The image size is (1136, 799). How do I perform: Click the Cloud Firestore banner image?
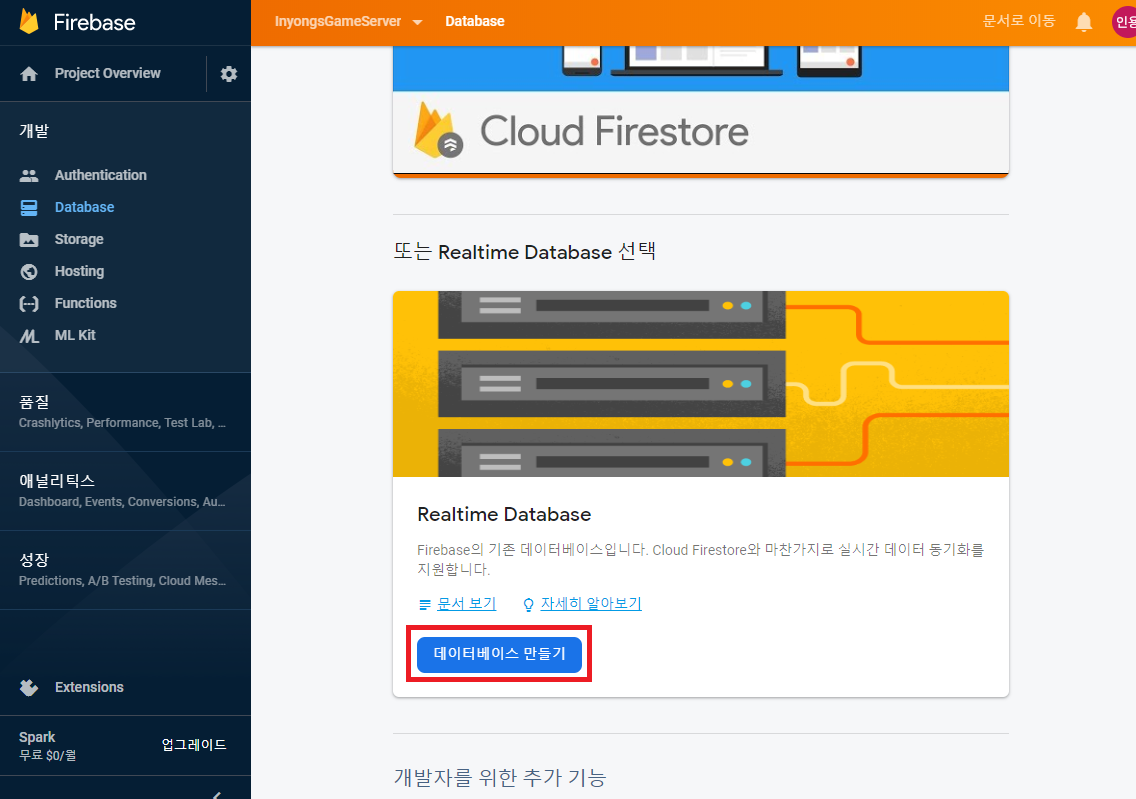click(701, 111)
